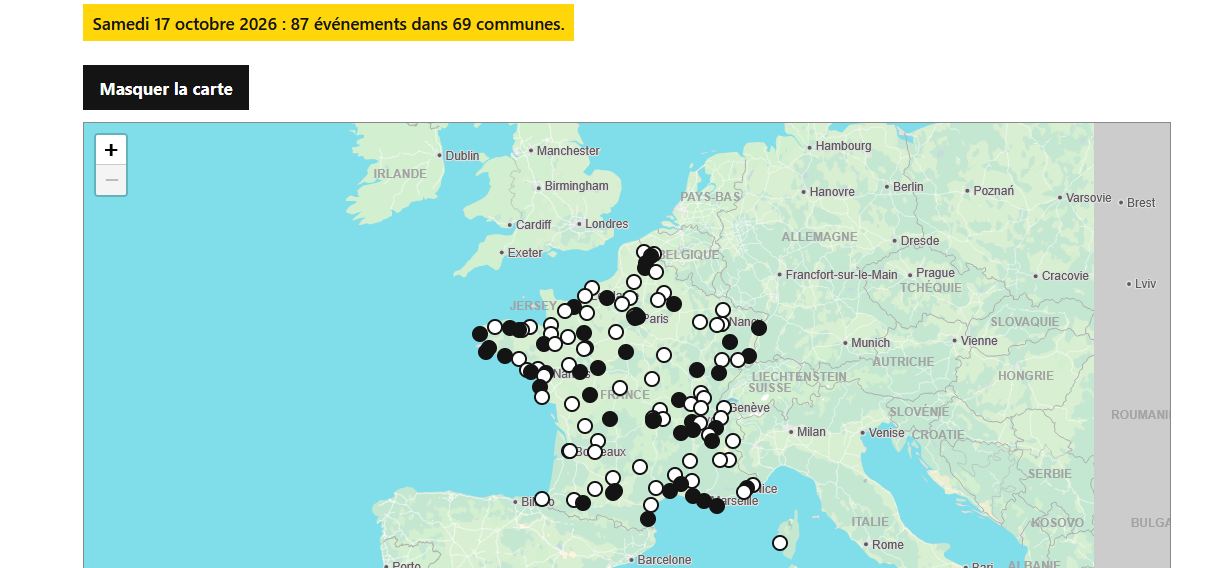1206x568 pixels.
Task: Click the Prague city label
Action: click(x=935, y=273)
